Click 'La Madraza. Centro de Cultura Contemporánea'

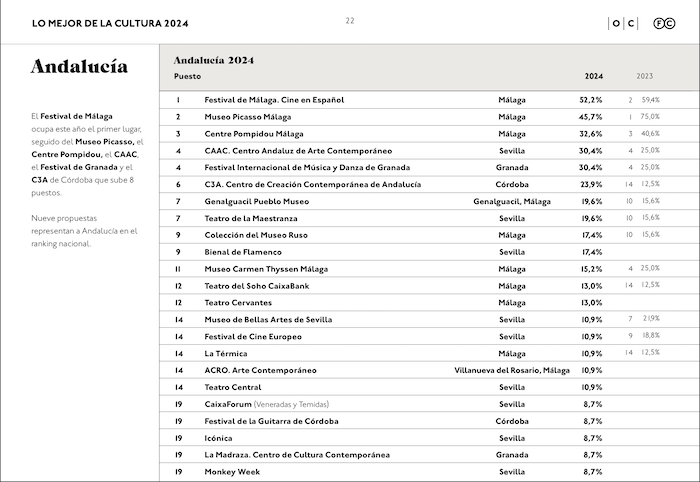pos(297,455)
